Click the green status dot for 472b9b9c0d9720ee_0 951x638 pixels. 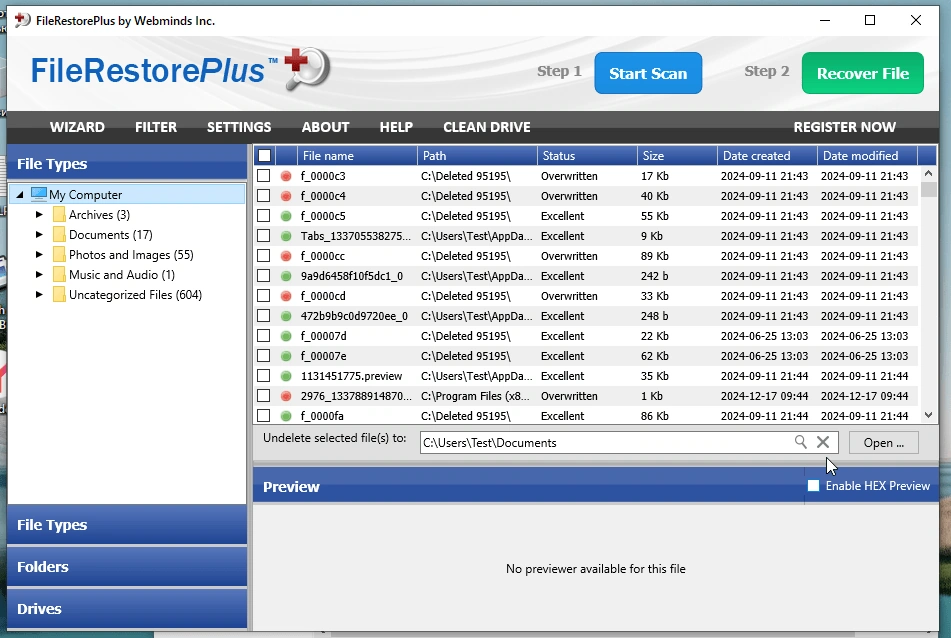pos(286,316)
